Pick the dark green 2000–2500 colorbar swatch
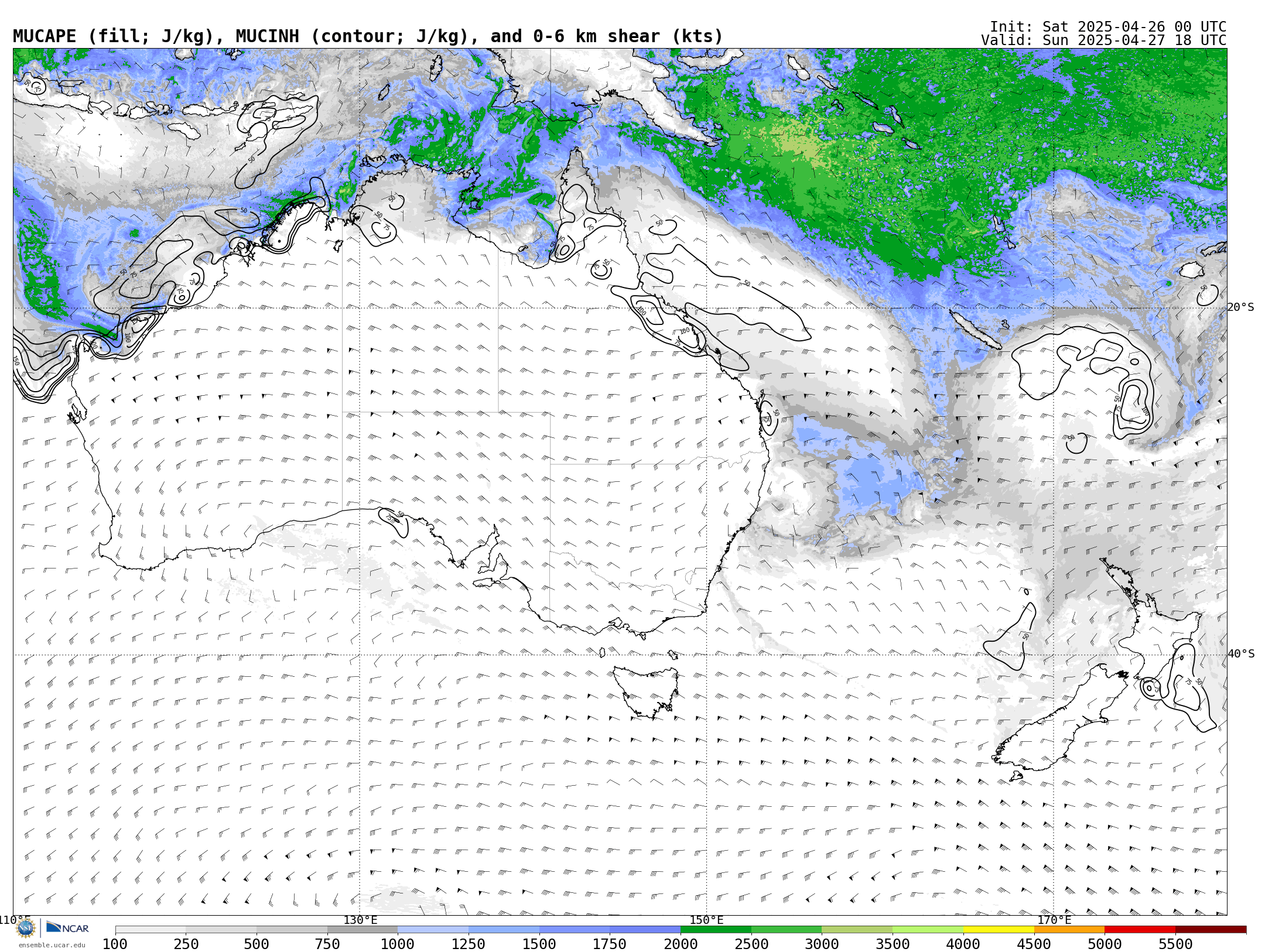 716,930
